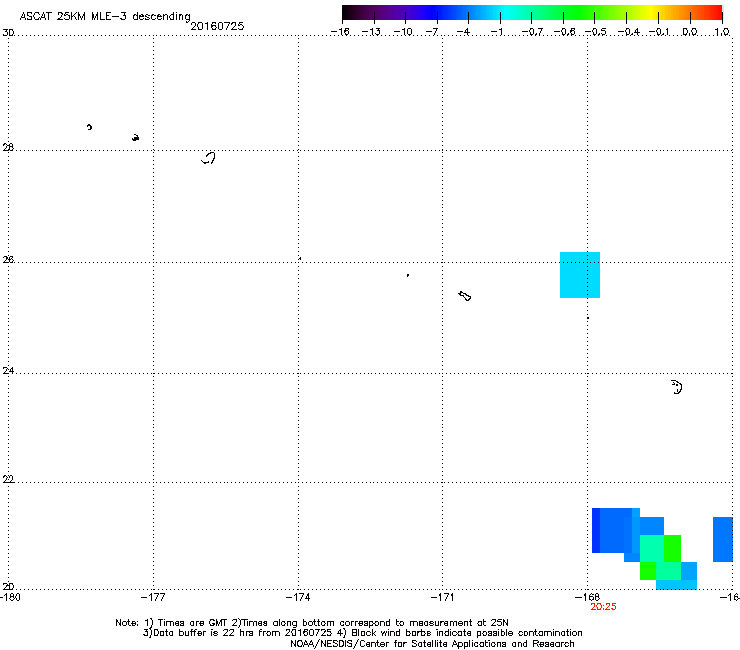
Task: Click the NOAA/NESDIS credit line
Action: [432, 644]
